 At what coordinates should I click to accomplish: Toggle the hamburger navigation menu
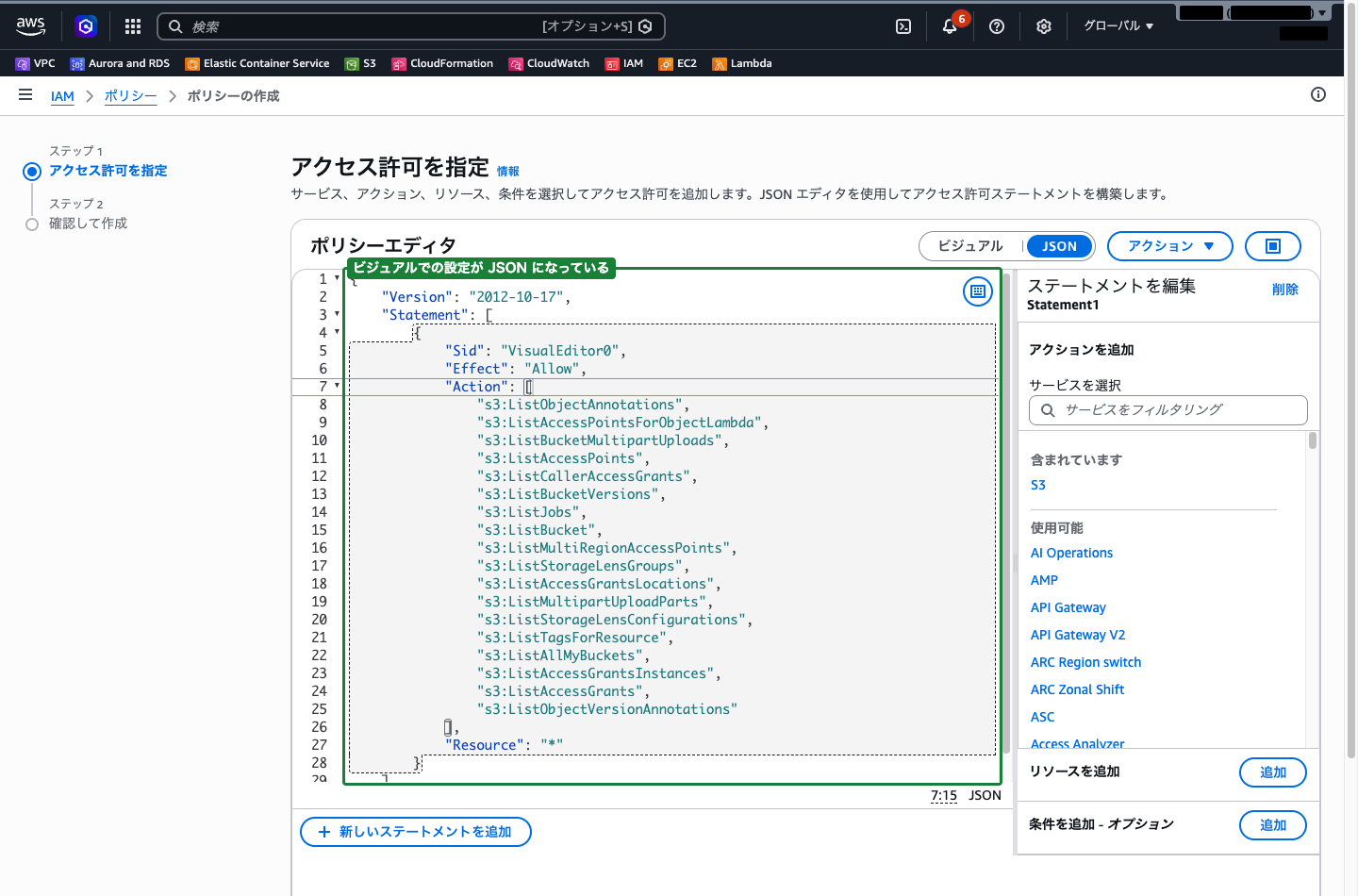pos(25,95)
